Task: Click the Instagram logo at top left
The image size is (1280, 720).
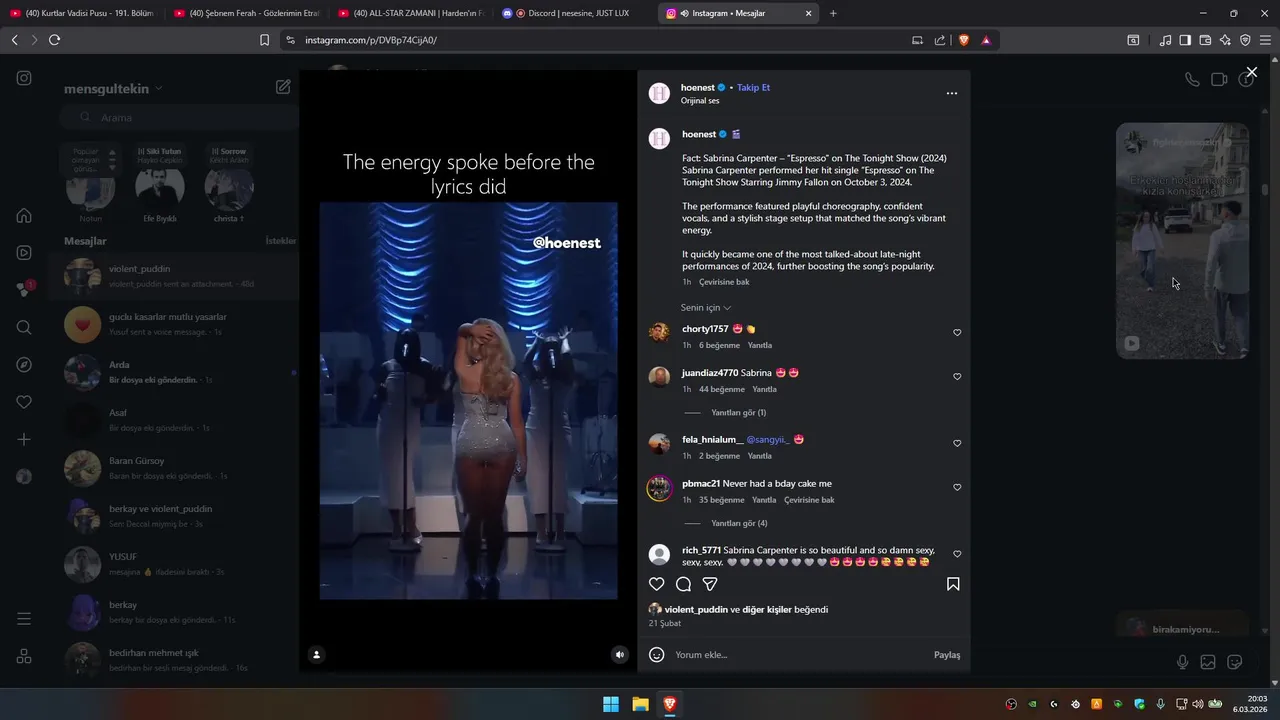Action: coord(24,78)
